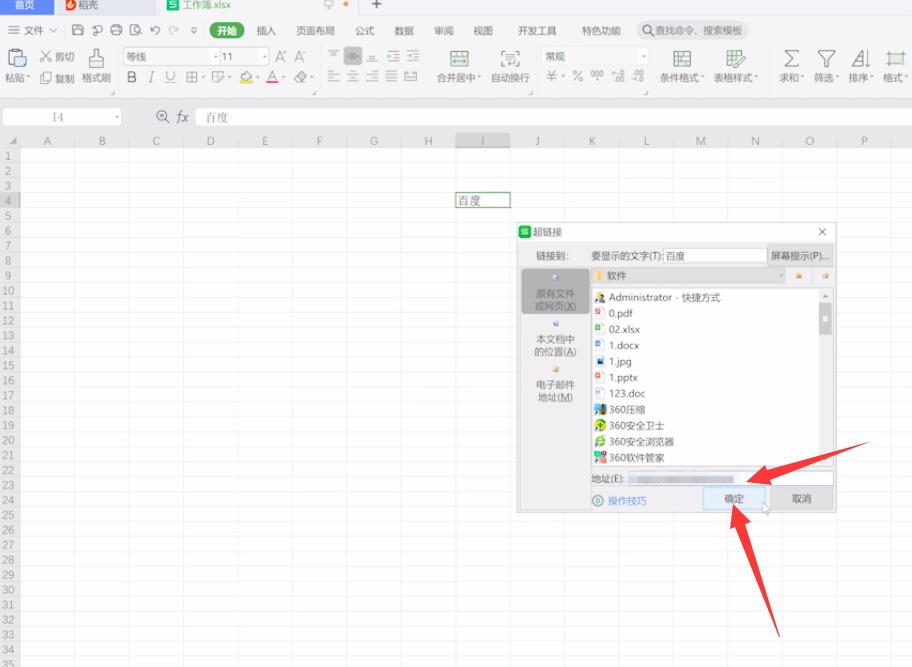912x667 pixels.
Task: Click the 要显示的文字 input field
Action: [x=715, y=256]
